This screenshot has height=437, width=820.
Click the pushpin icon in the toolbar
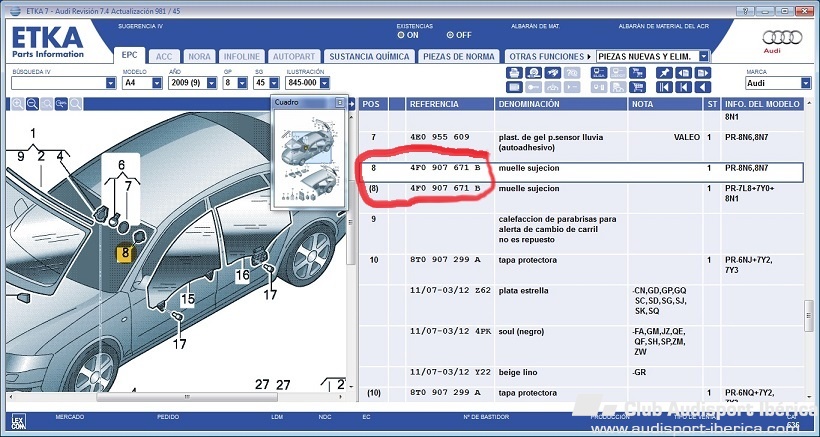664,73
